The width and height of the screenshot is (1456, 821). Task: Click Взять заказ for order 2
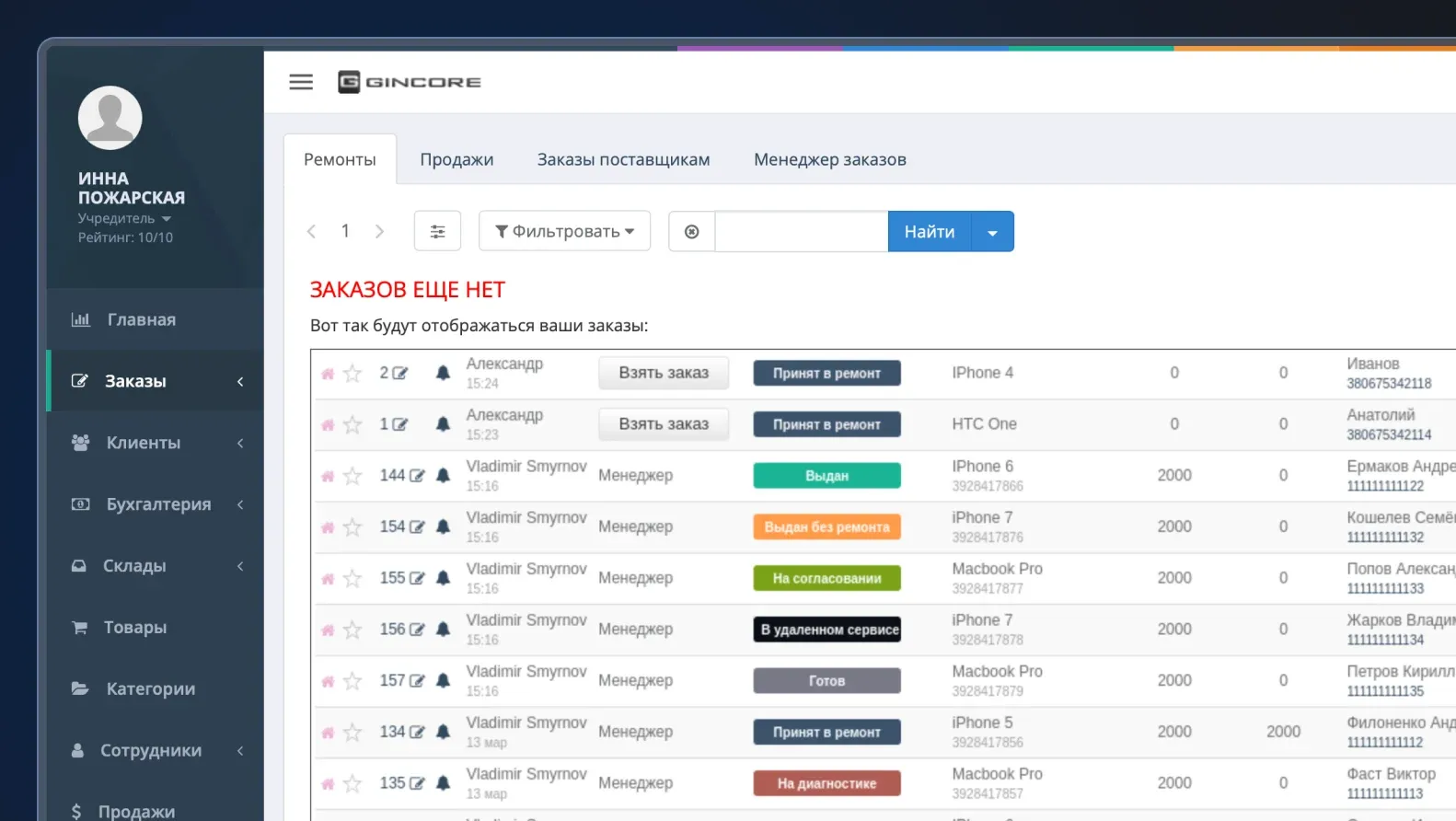(664, 373)
